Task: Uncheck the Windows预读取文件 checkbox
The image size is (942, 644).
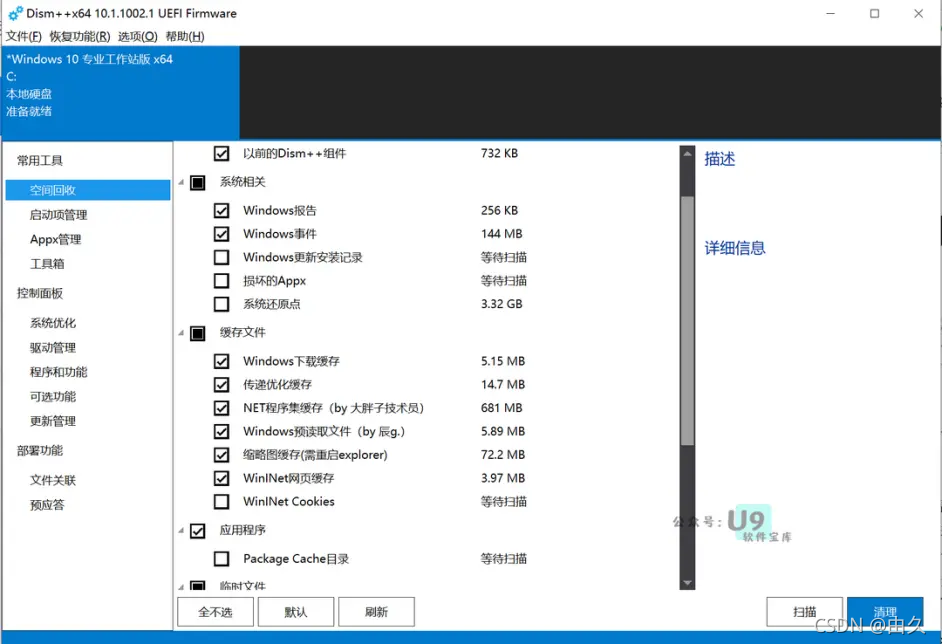Action: click(x=222, y=432)
